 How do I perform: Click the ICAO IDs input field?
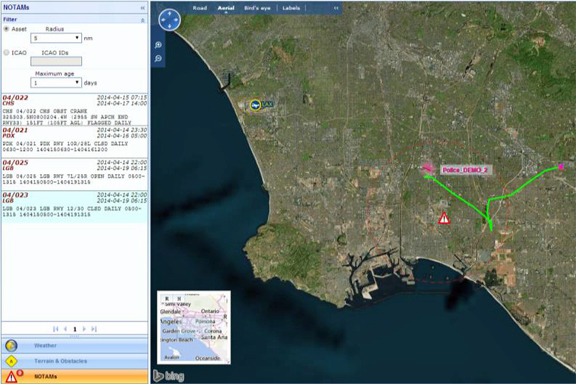(x=56, y=61)
